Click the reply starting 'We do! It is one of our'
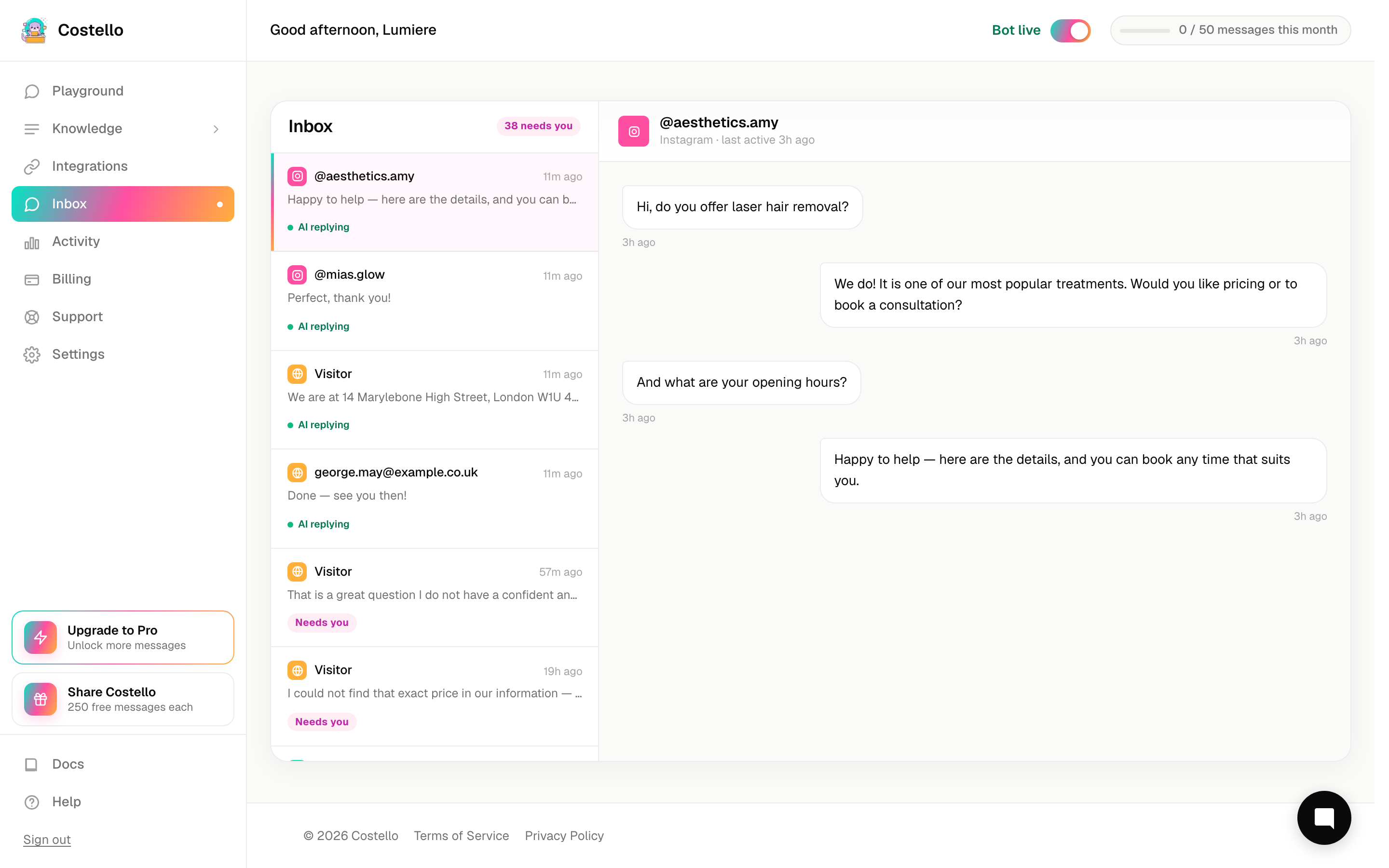Viewport: 1389px width, 868px height. [1073, 295]
